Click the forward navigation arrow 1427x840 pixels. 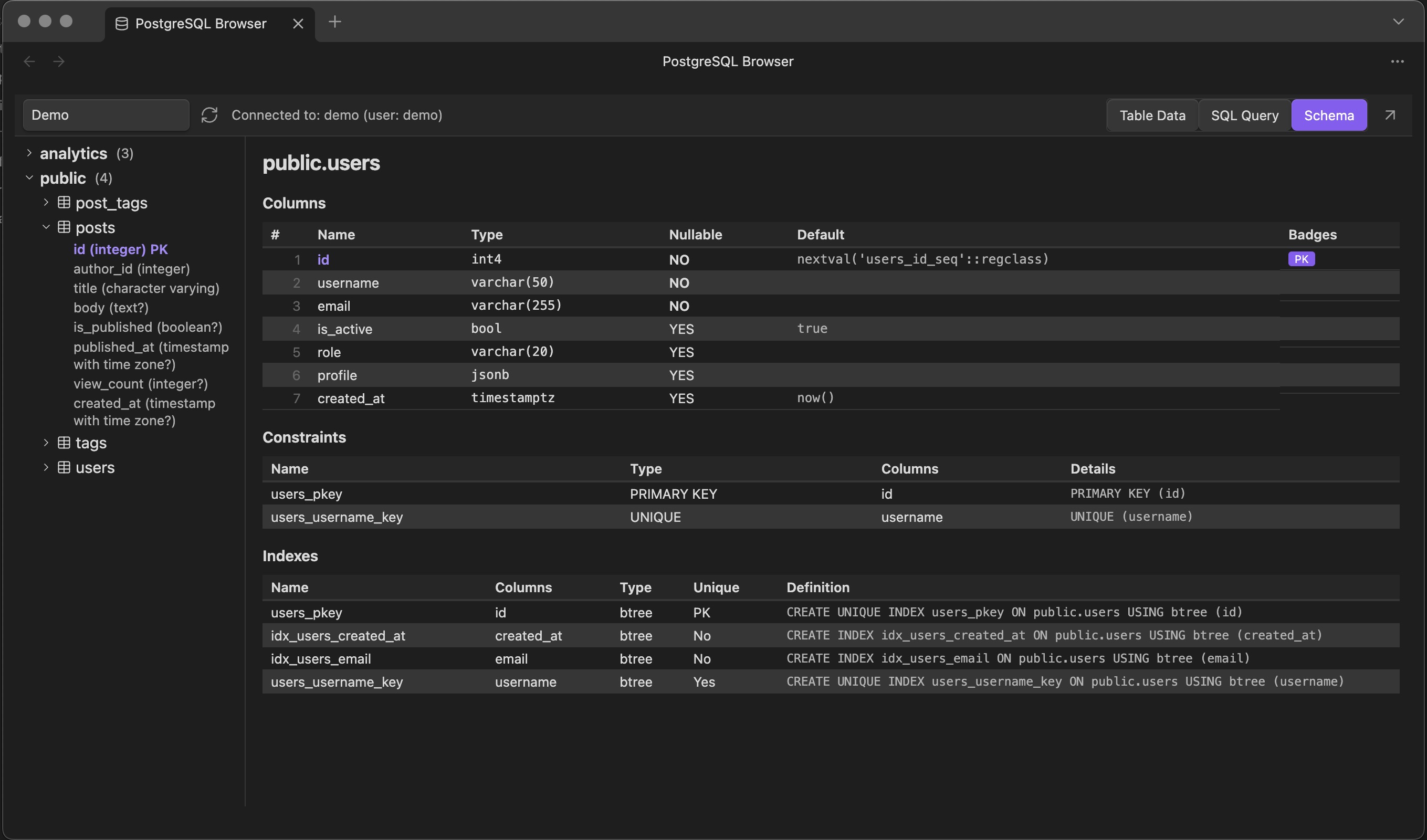pos(59,61)
